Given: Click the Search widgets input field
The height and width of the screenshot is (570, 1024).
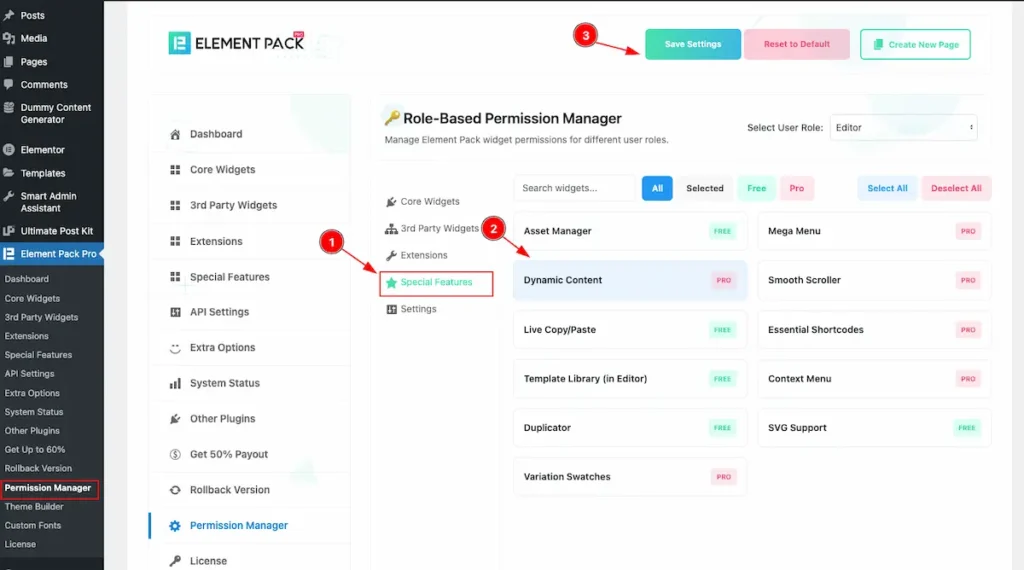Looking at the screenshot, I should click(574, 188).
